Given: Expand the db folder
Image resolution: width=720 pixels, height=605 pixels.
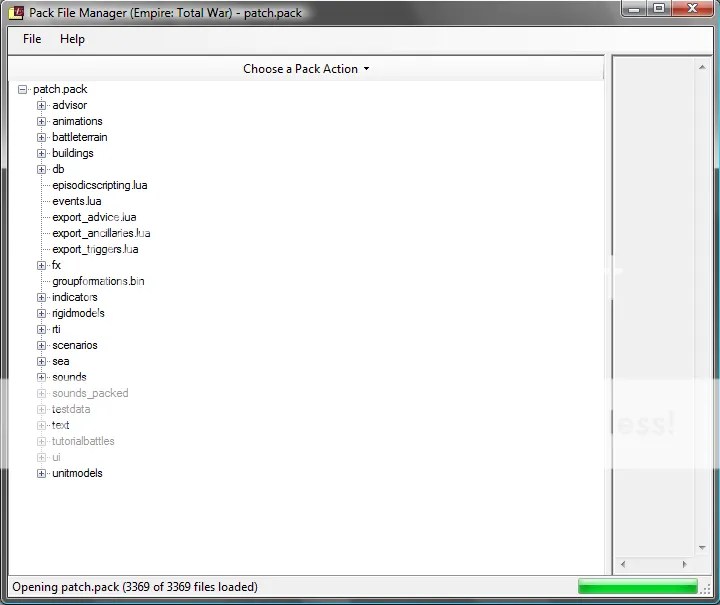Looking at the screenshot, I should click(x=41, y=169).
